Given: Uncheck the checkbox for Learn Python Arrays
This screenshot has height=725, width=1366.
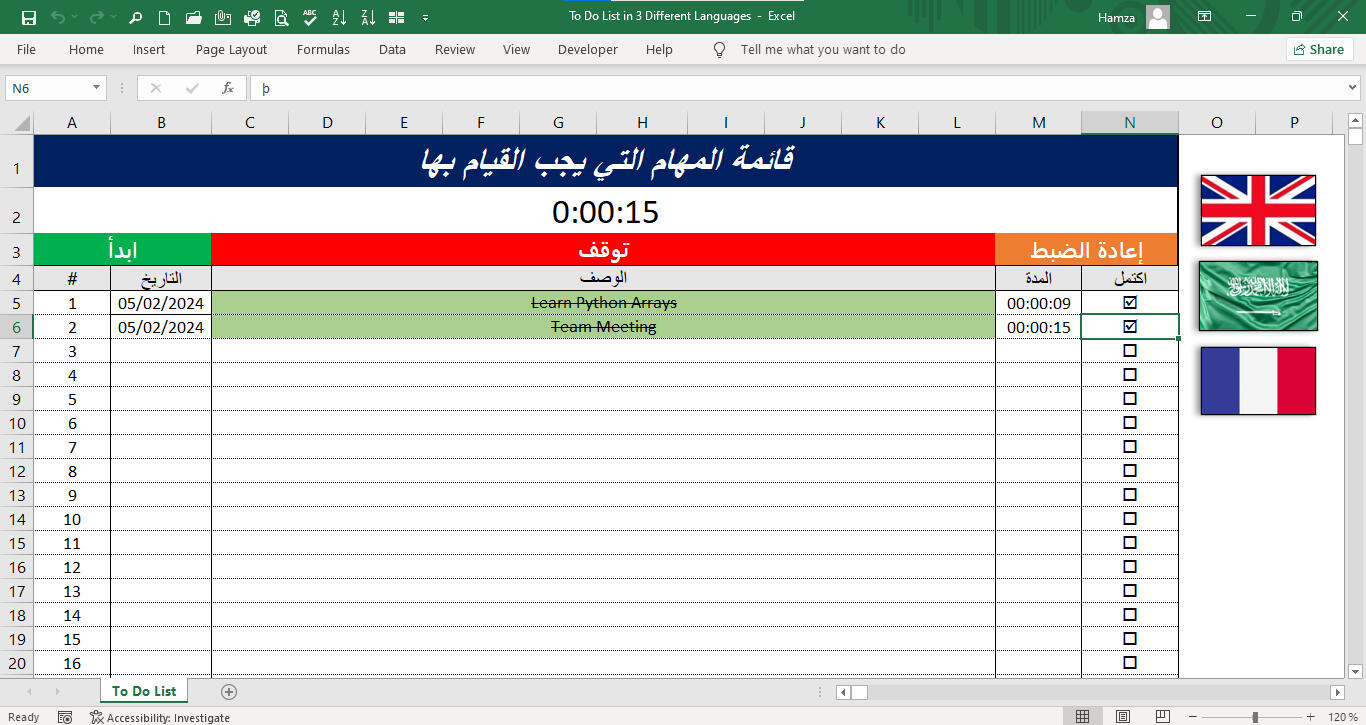Looking at the screenshot, I should tap(1130, 302).
